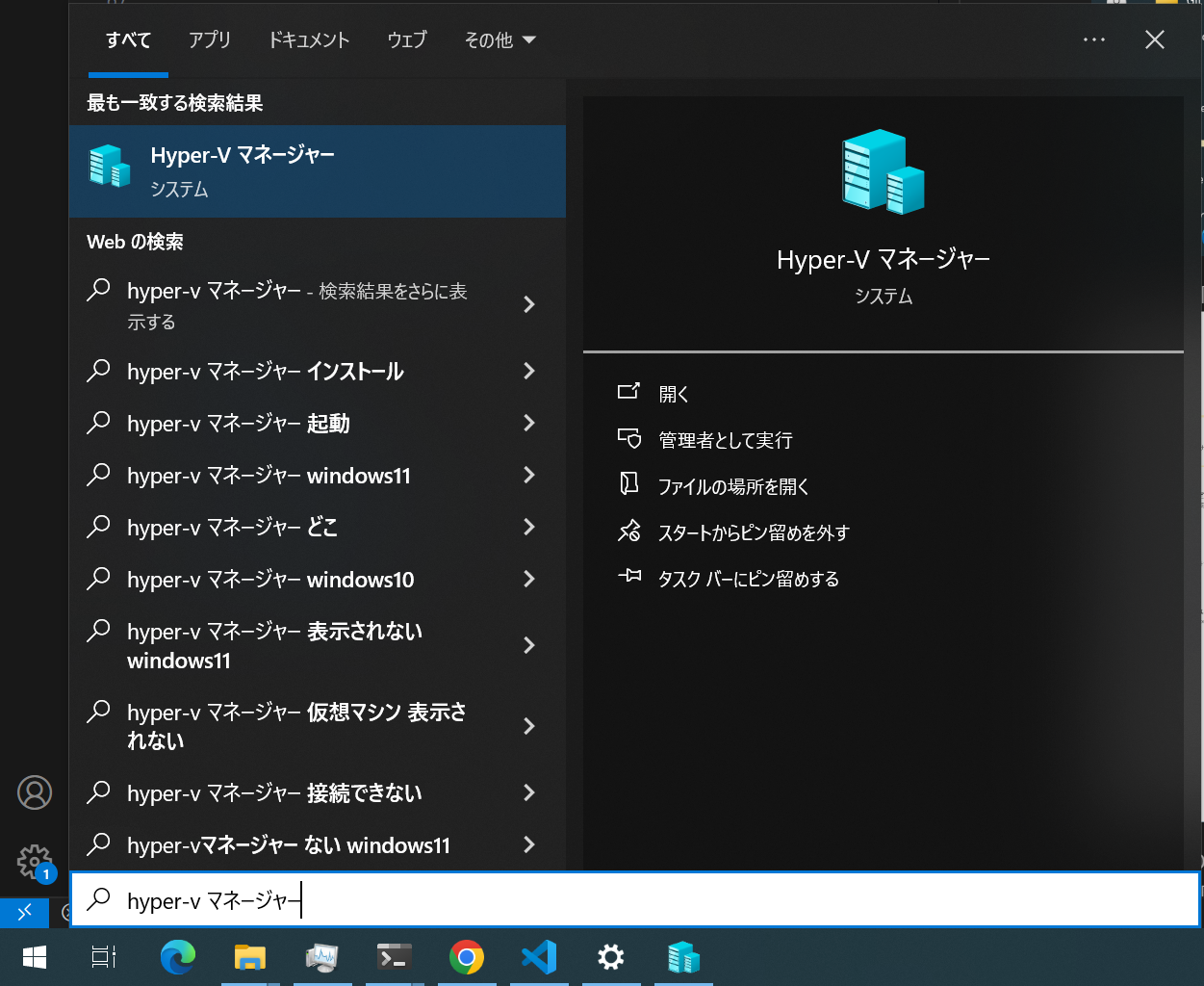
Task: Click in the search box containing hyper-v マネージャー
Action: point(635,899)
